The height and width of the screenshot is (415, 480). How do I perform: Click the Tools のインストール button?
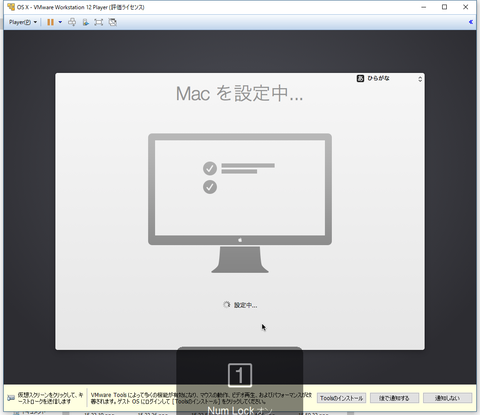pos(341,398)
